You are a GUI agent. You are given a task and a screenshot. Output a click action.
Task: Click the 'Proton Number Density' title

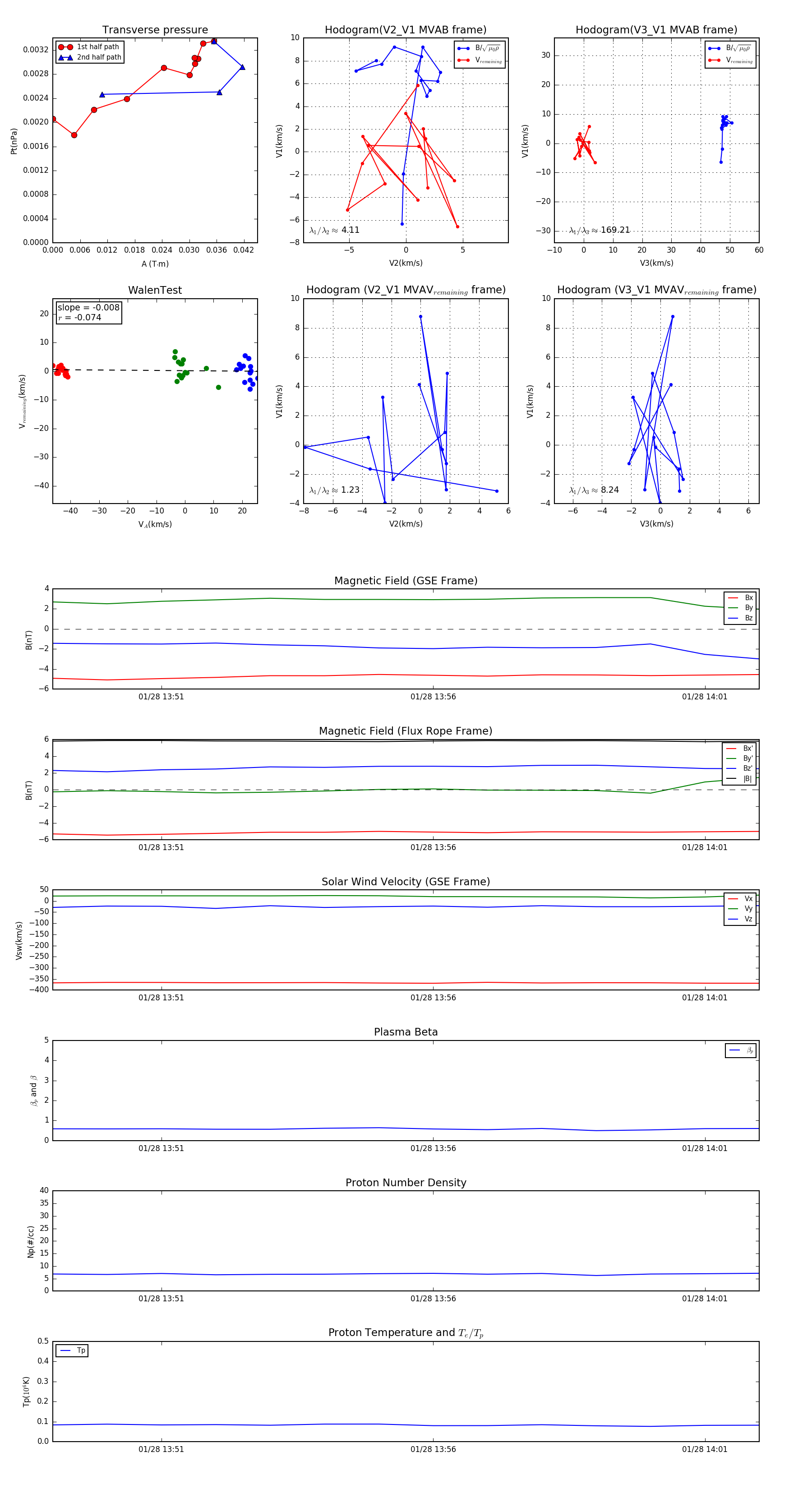[x=406, y=1183]
